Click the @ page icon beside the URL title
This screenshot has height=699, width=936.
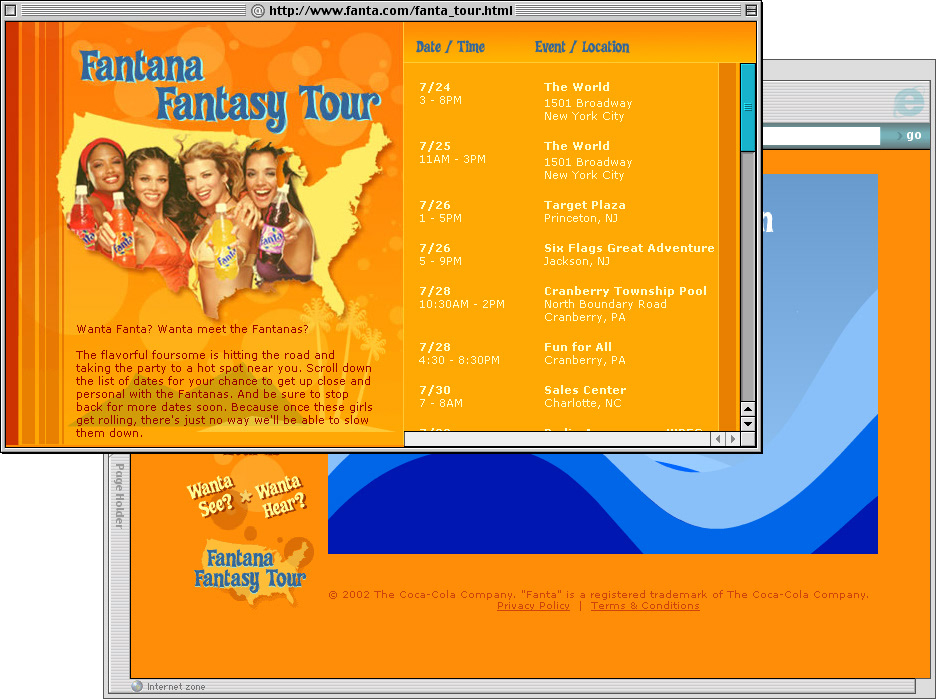258,11
